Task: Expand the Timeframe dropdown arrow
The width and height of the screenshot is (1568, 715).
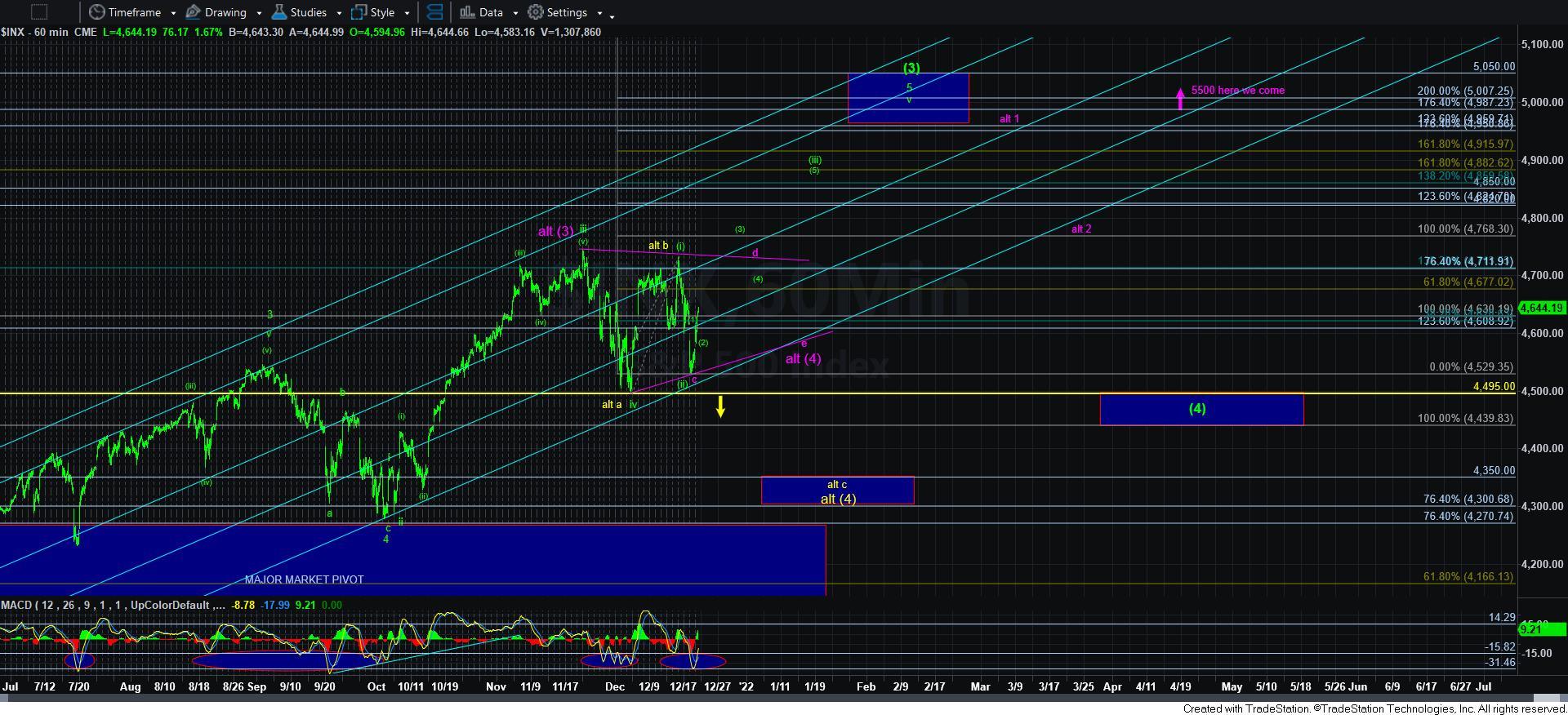Action: coord(173,13)
